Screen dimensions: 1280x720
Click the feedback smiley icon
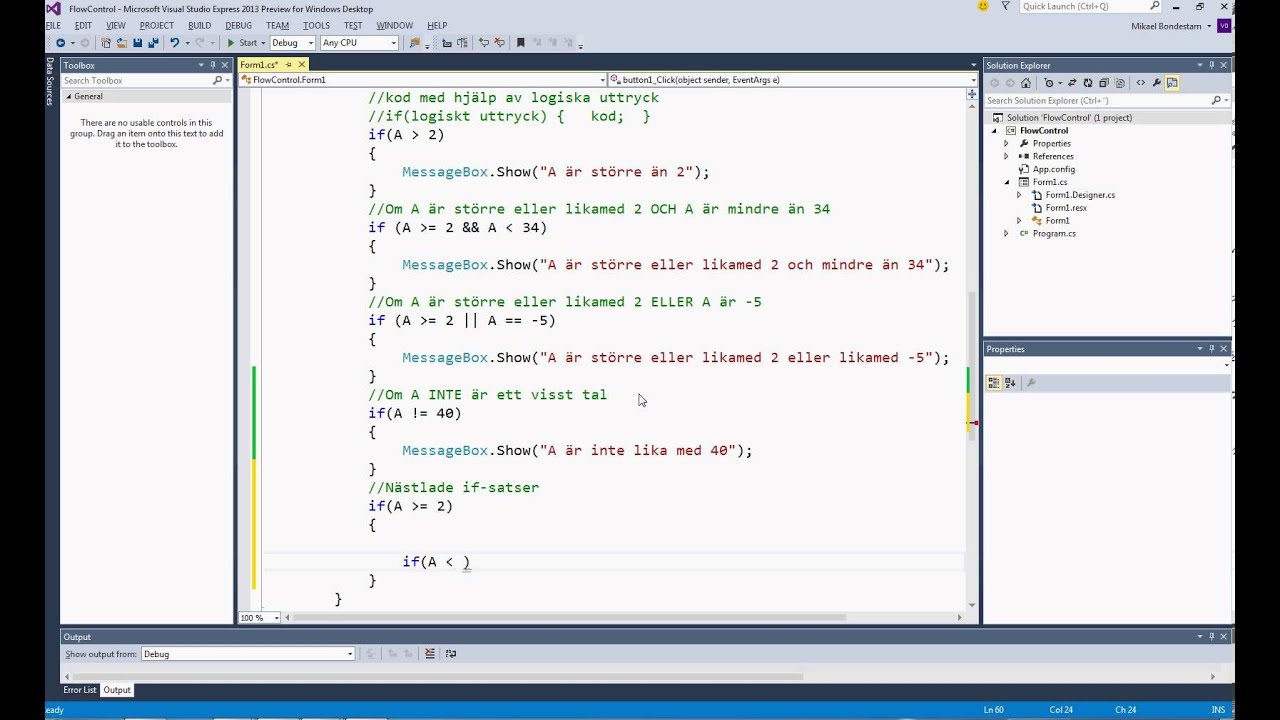[x=983, y=6]
